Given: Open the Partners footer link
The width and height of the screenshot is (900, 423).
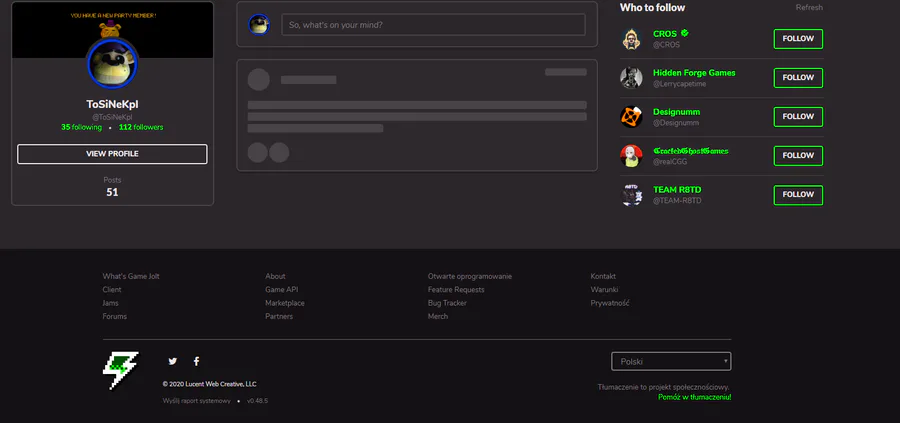Looking at the screenshot, I should coord(279,316).
